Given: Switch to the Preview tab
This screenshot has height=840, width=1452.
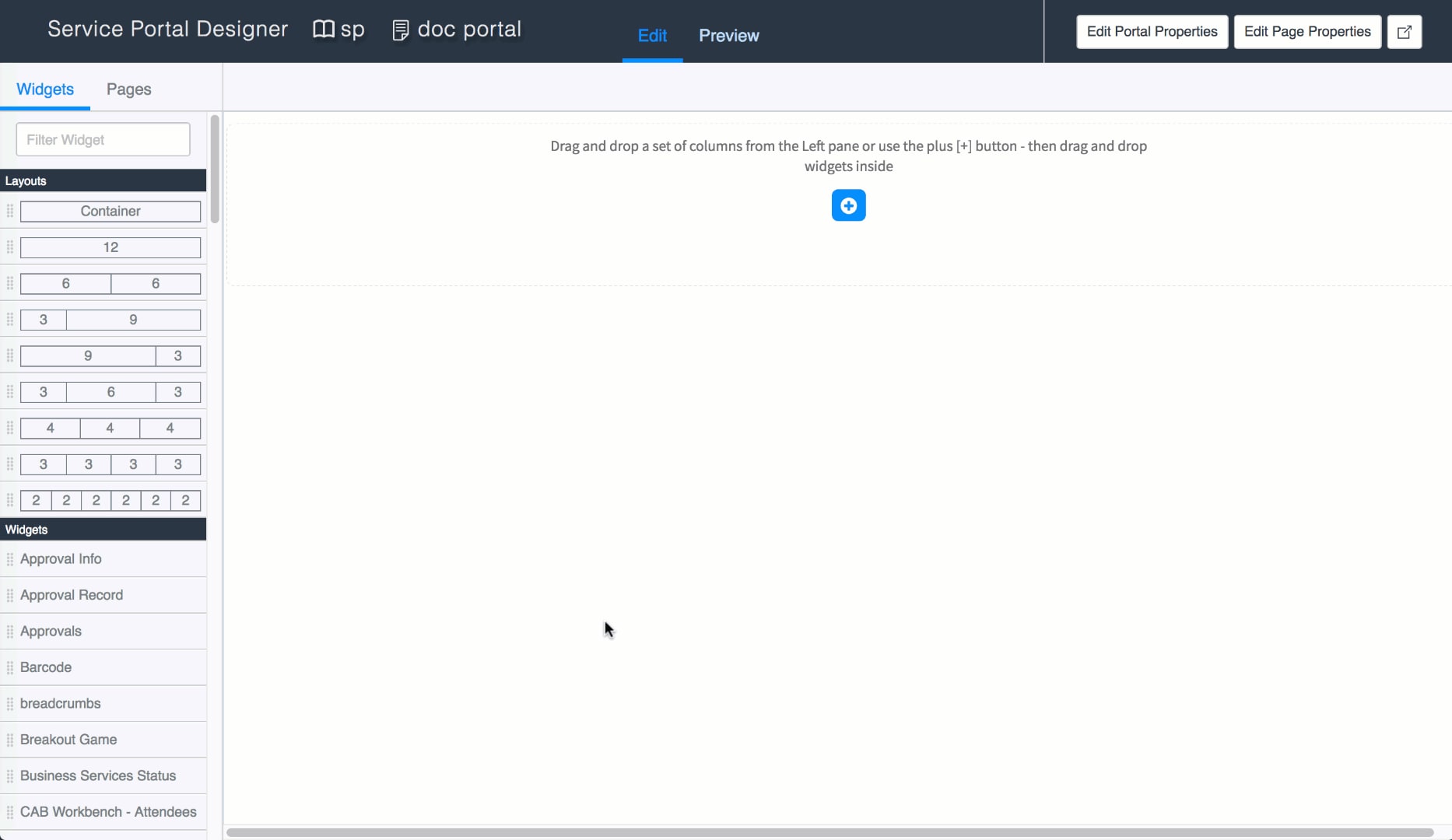Looking at the screenshot, I should coord(728,35).
